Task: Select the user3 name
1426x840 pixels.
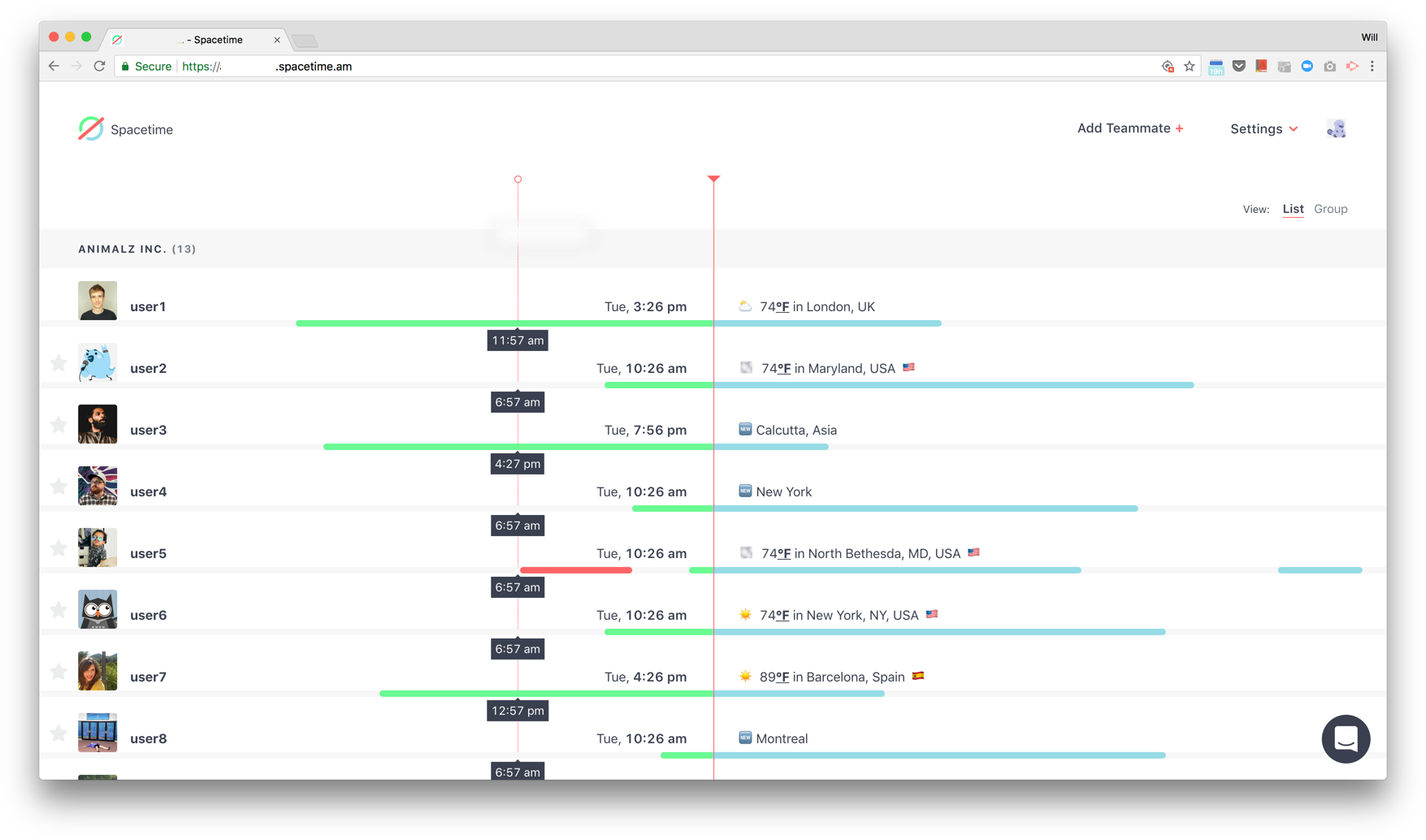Action: click(x=148, y=431)
